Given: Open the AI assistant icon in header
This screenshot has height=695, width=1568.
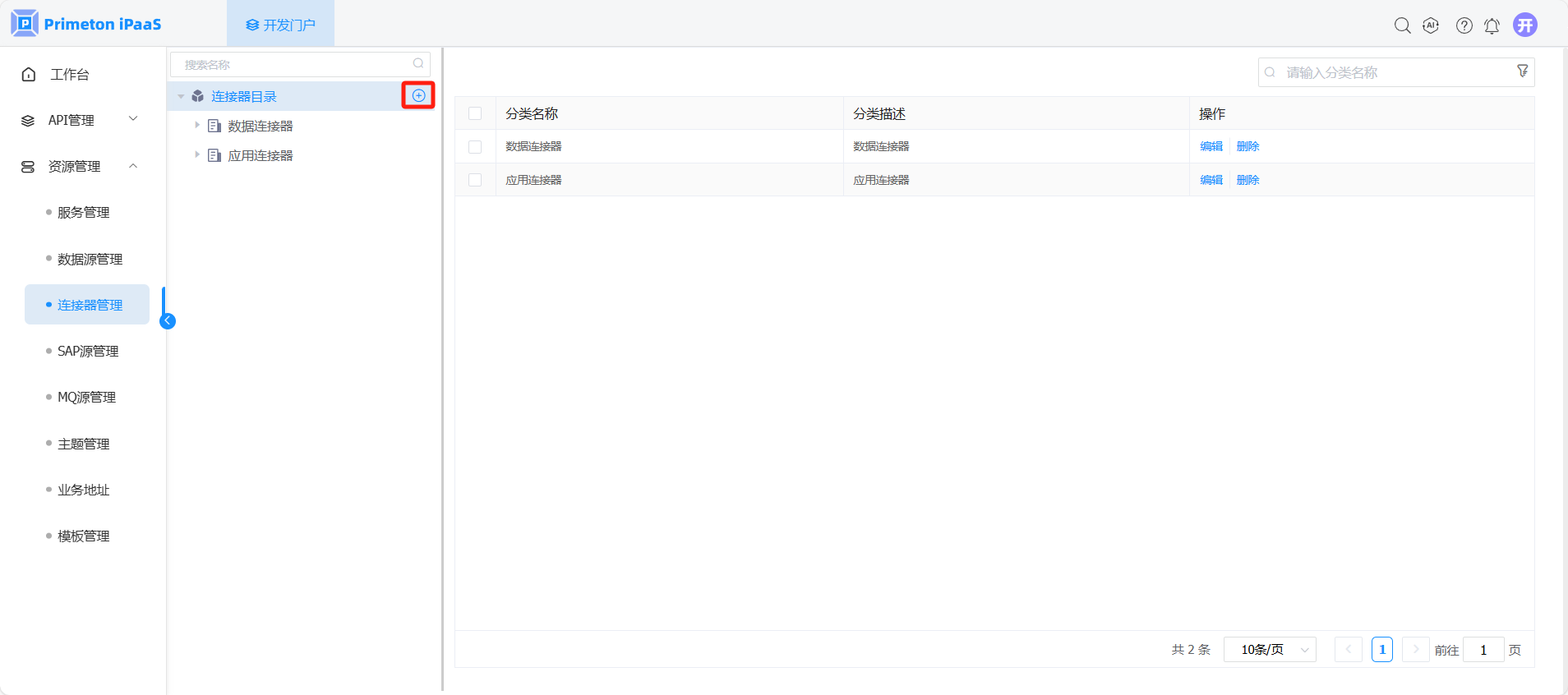Looking at the screenshot, I should pos(1431,25).
